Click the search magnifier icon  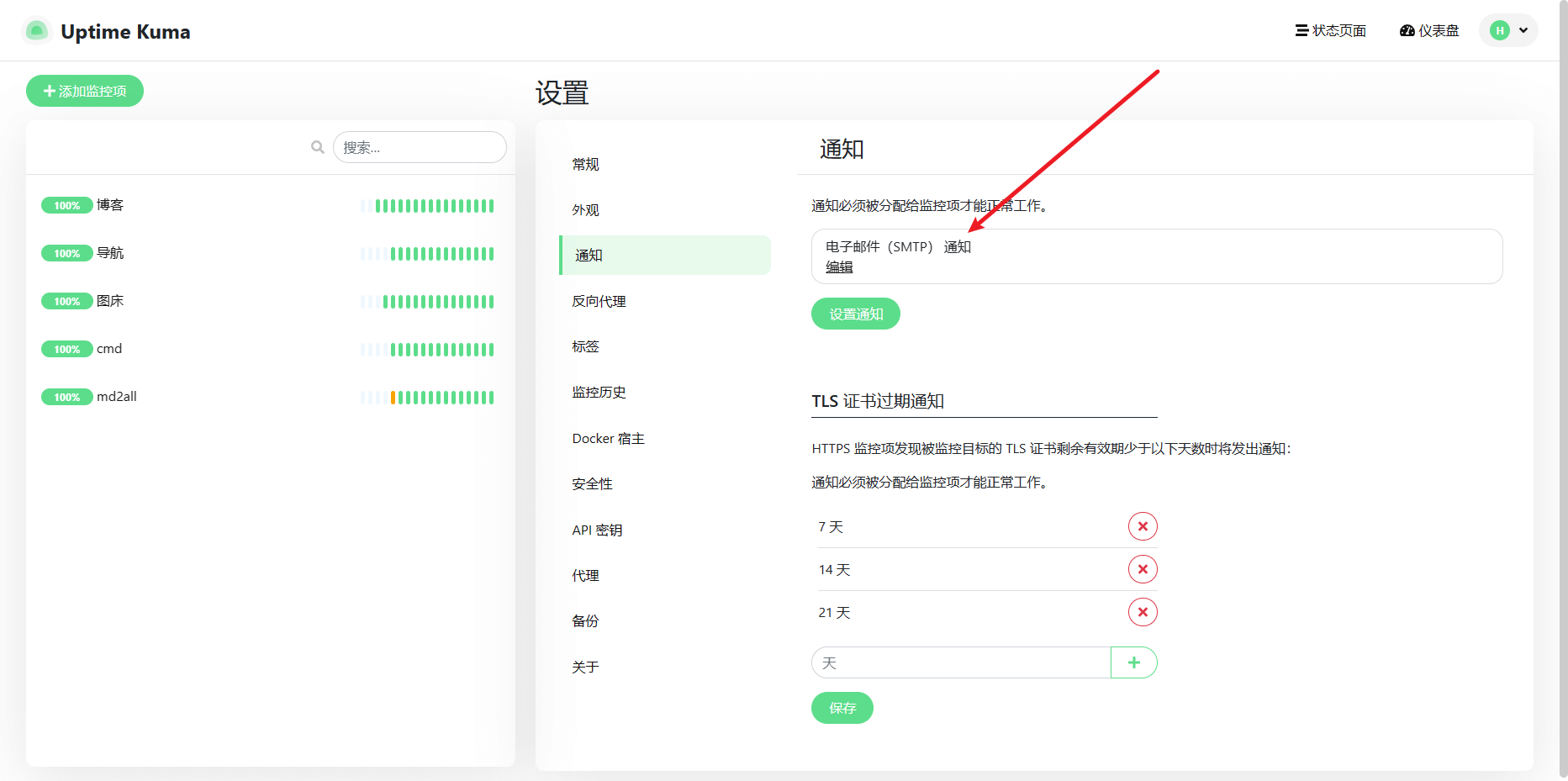tap(317, 146)
